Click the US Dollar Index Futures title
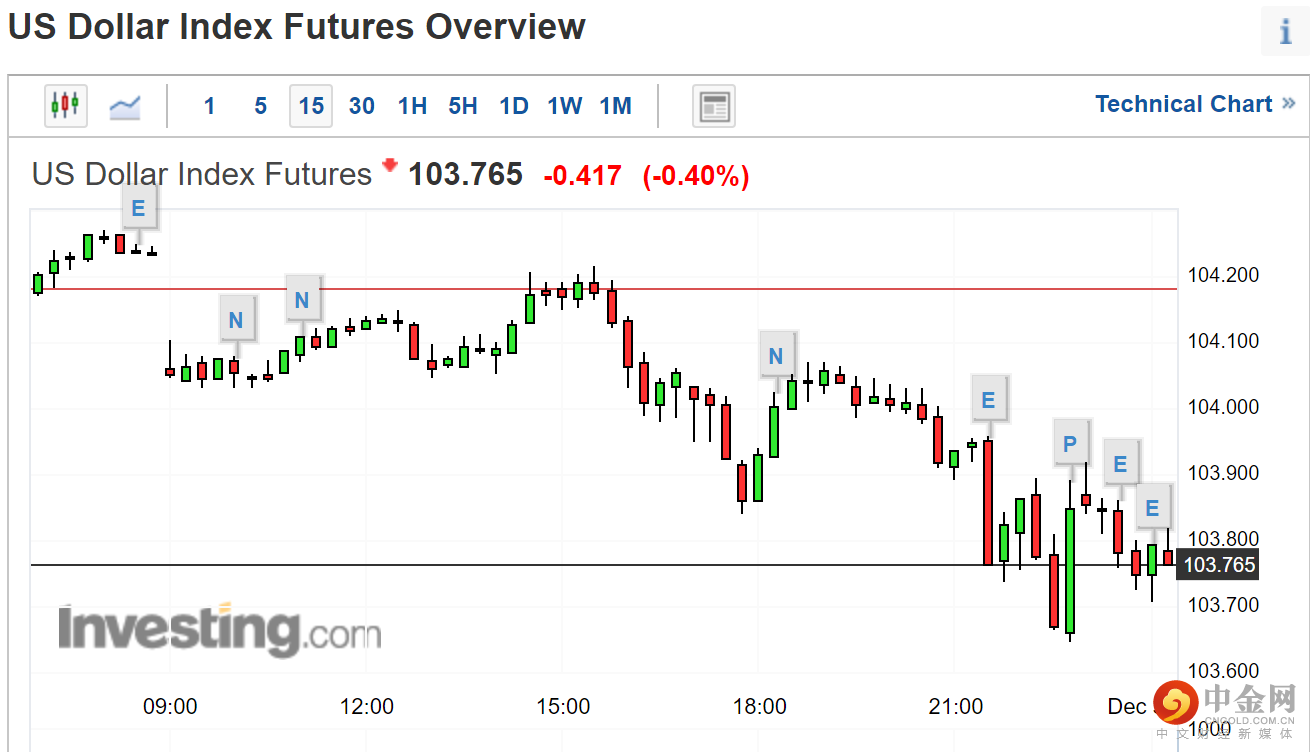 pos(201,175)
